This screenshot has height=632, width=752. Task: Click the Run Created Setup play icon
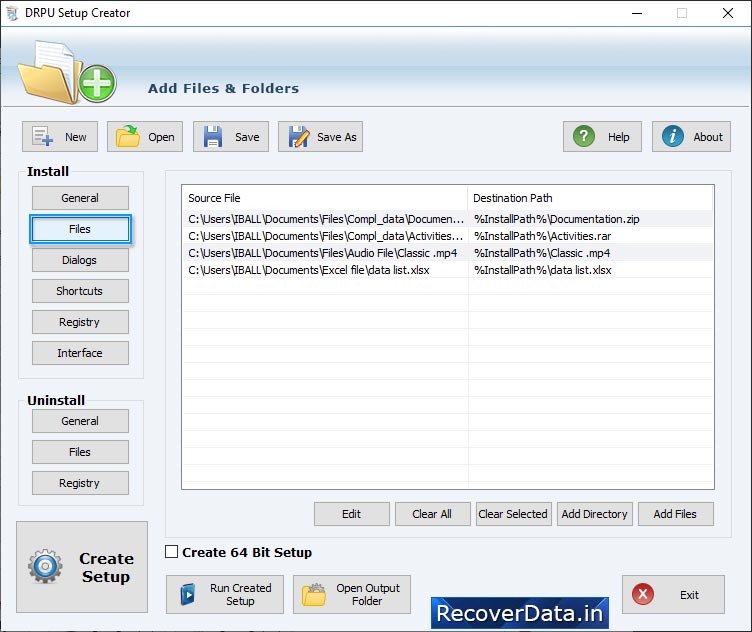click(188, 595)
